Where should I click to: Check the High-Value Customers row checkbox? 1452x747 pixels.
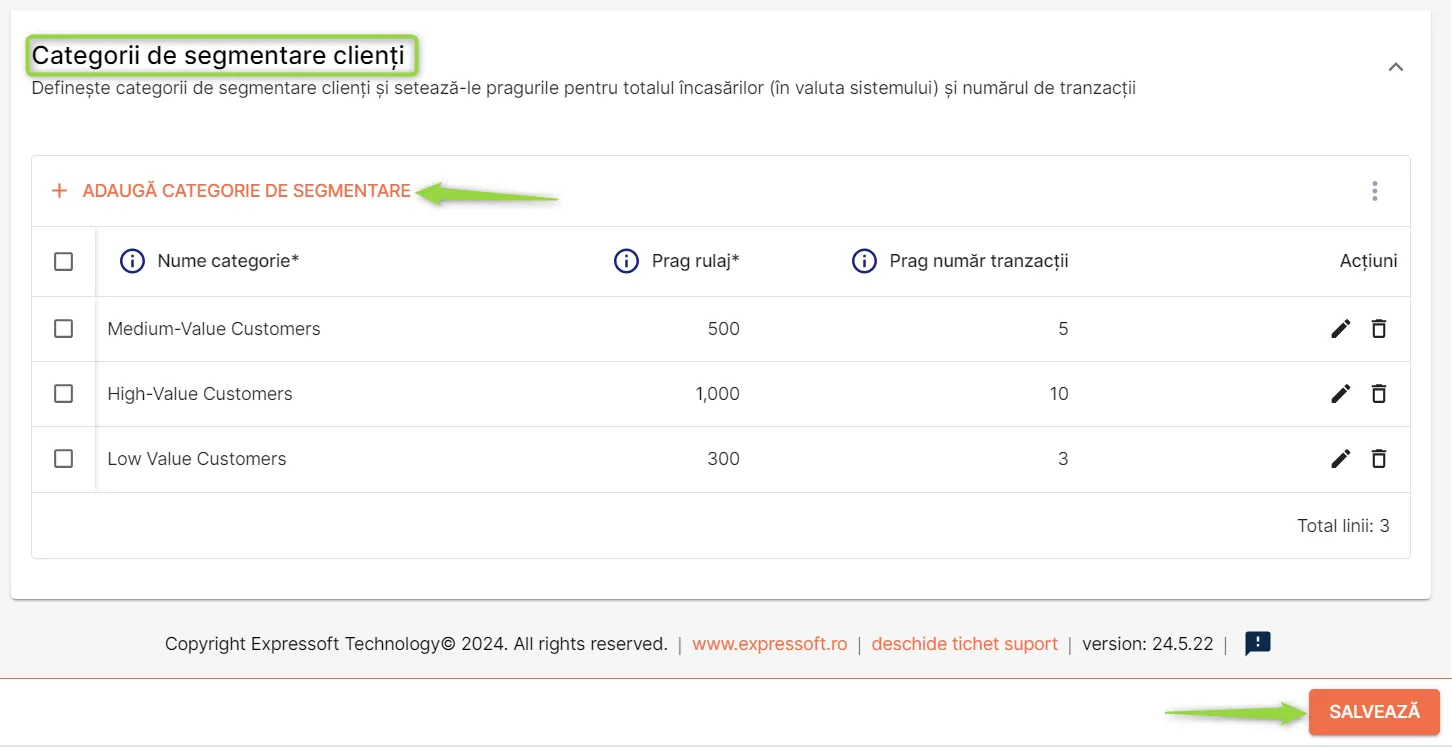(x=63, y=393)
